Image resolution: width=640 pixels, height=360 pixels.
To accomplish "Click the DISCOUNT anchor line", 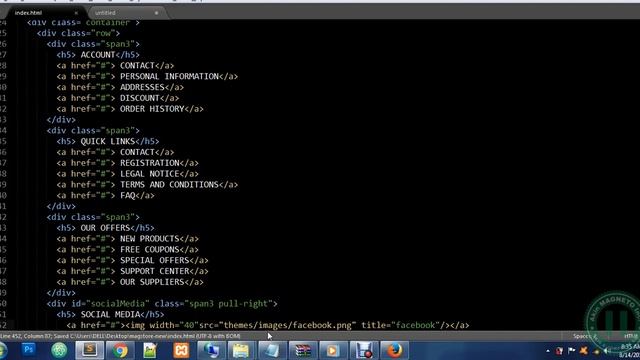I will pos(118,98).
